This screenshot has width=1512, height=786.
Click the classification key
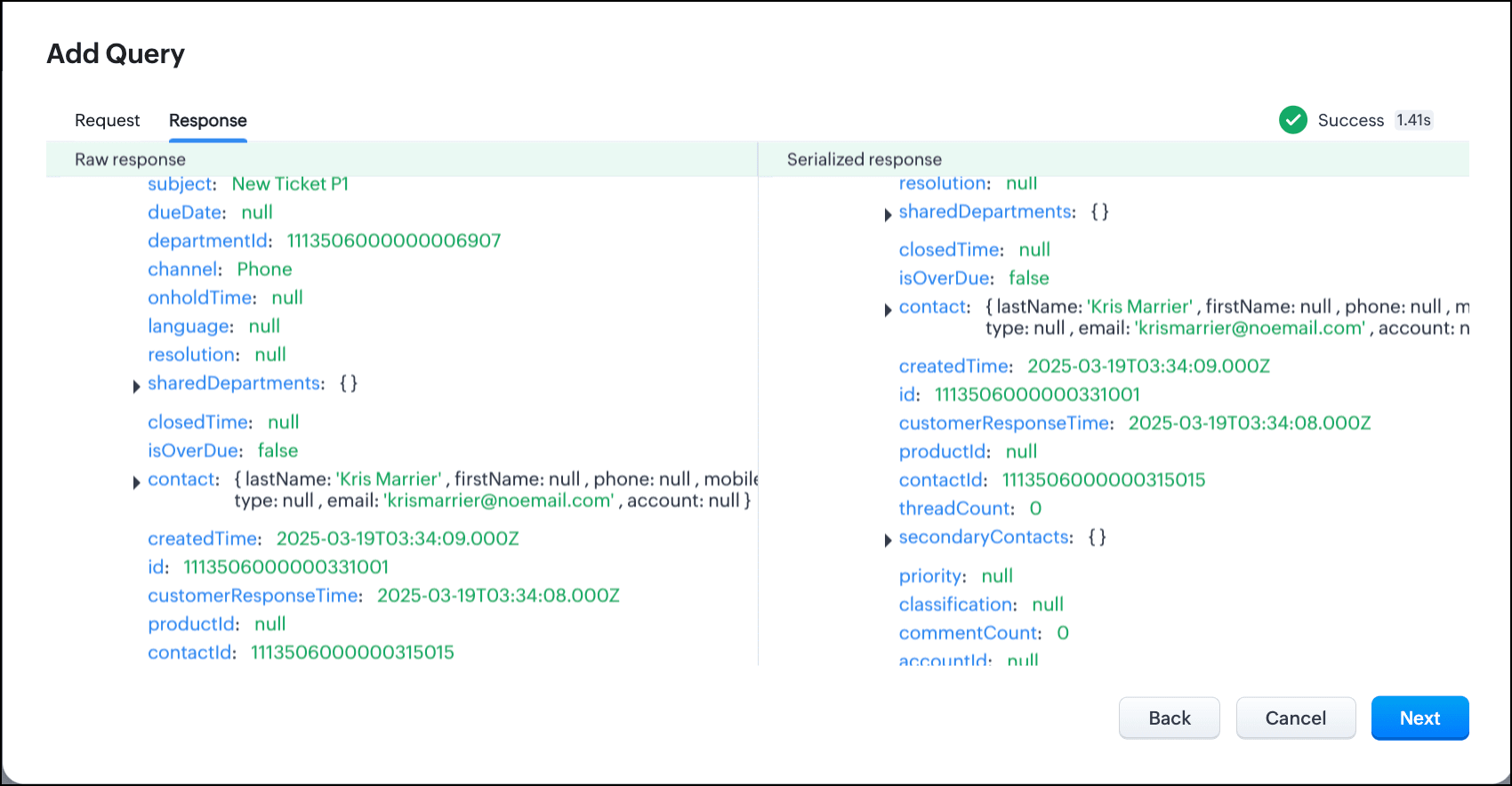tap(958, 605)
